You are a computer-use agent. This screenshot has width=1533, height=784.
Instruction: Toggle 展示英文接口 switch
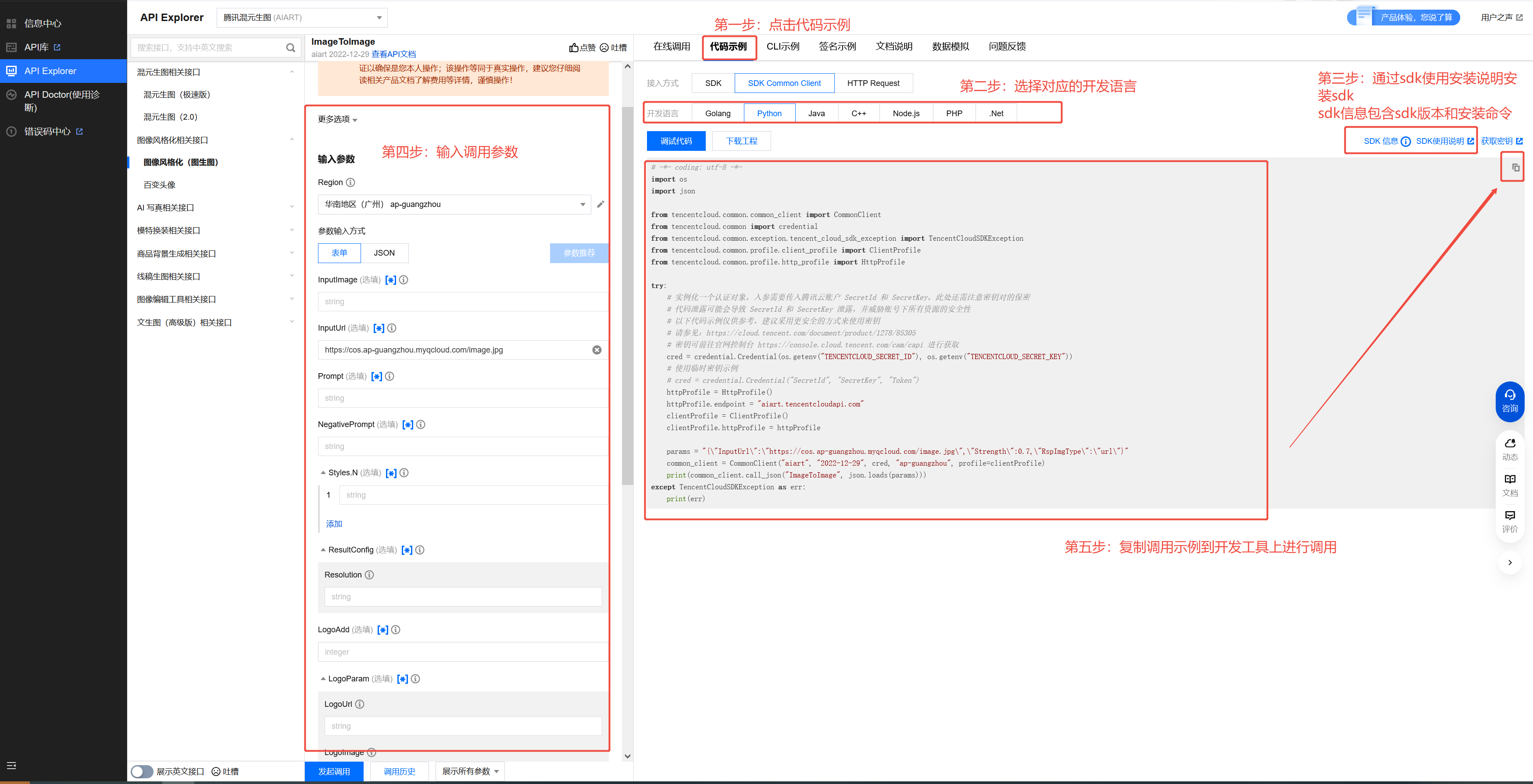point(142,772)
